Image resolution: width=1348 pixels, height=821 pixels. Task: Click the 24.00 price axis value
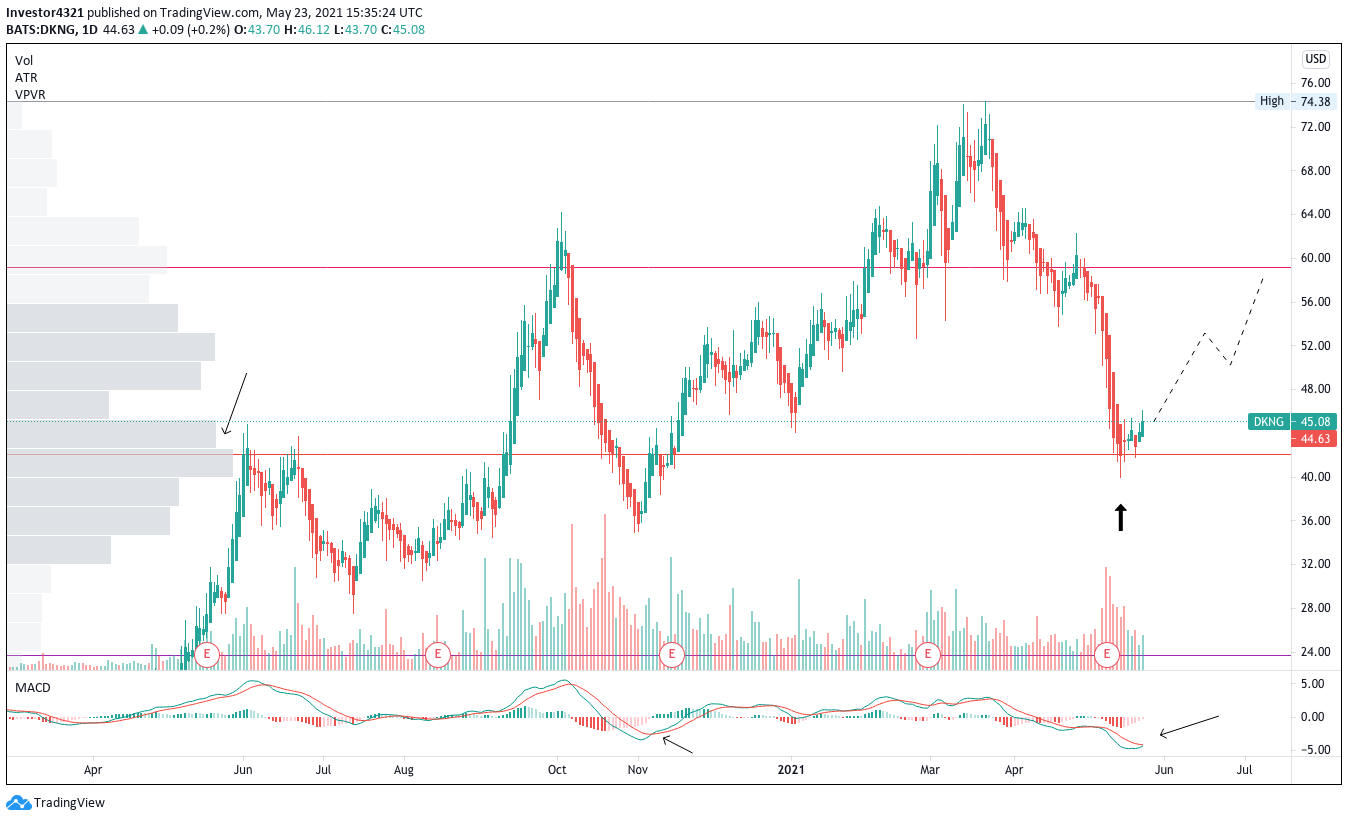click(x=1315, y=652)
